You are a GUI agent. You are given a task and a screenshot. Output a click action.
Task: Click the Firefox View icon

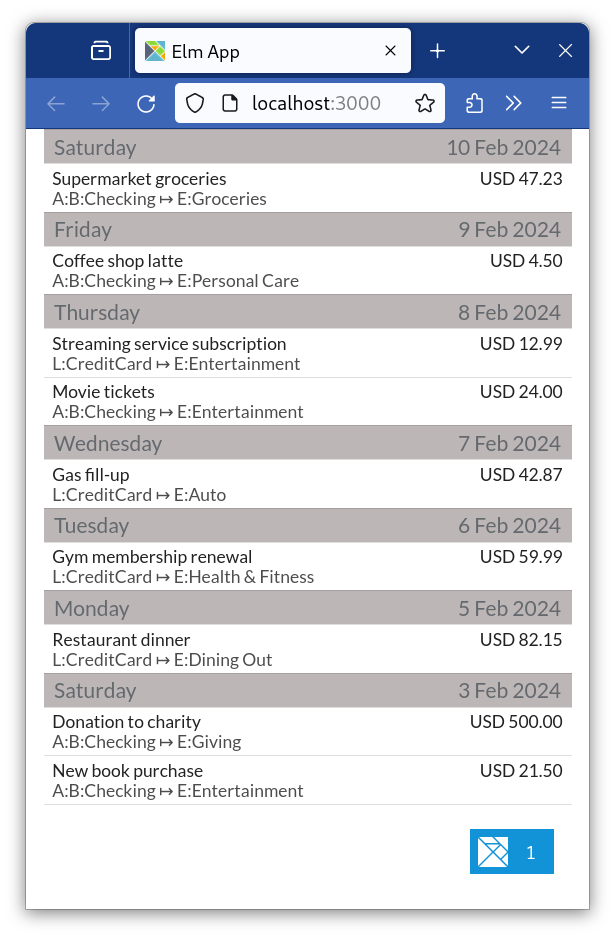coord(101,50)
